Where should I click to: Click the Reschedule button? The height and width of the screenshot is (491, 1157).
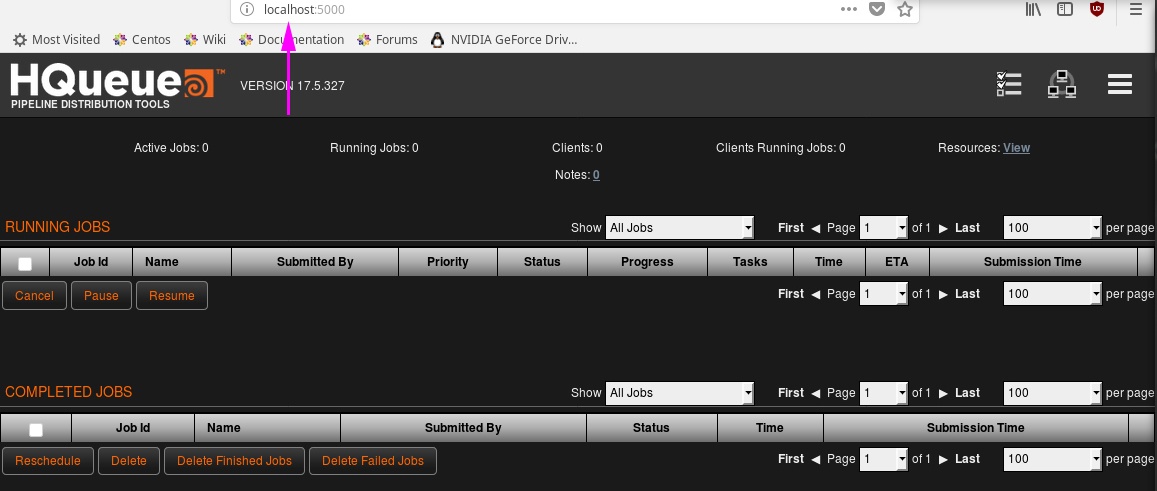pyautogui.click(x=48, y=461)
